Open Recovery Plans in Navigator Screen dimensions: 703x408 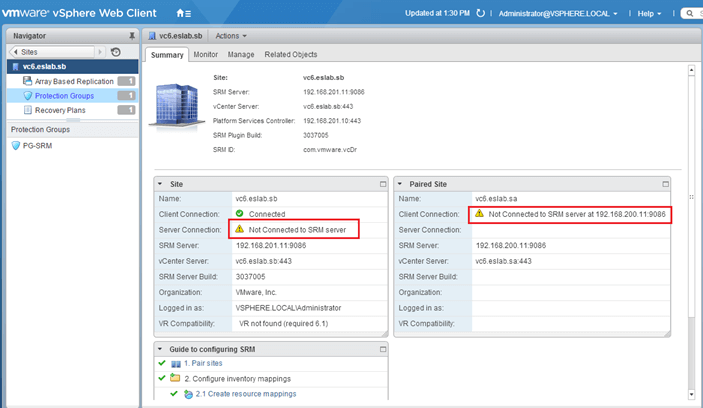coord(60,110)
